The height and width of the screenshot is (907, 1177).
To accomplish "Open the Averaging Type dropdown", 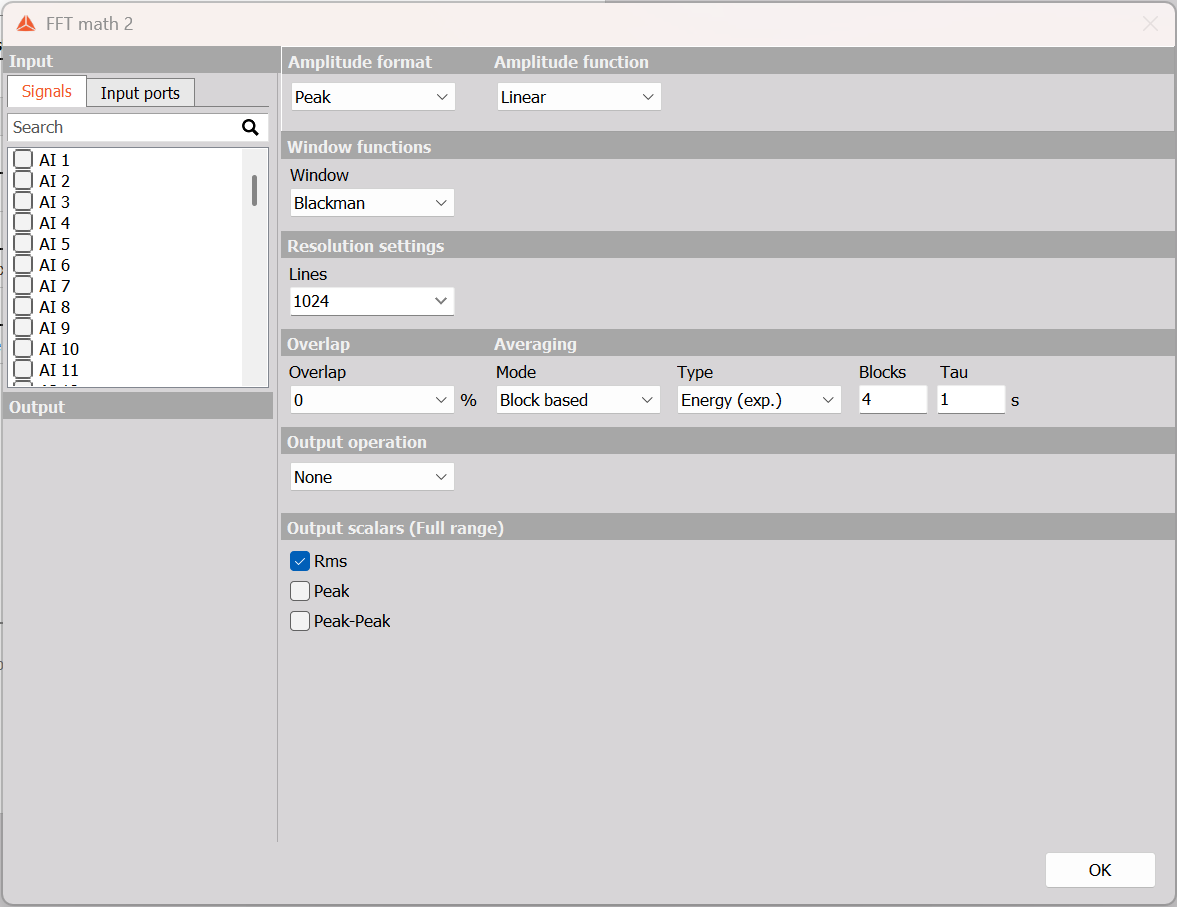I will point(759,400).
